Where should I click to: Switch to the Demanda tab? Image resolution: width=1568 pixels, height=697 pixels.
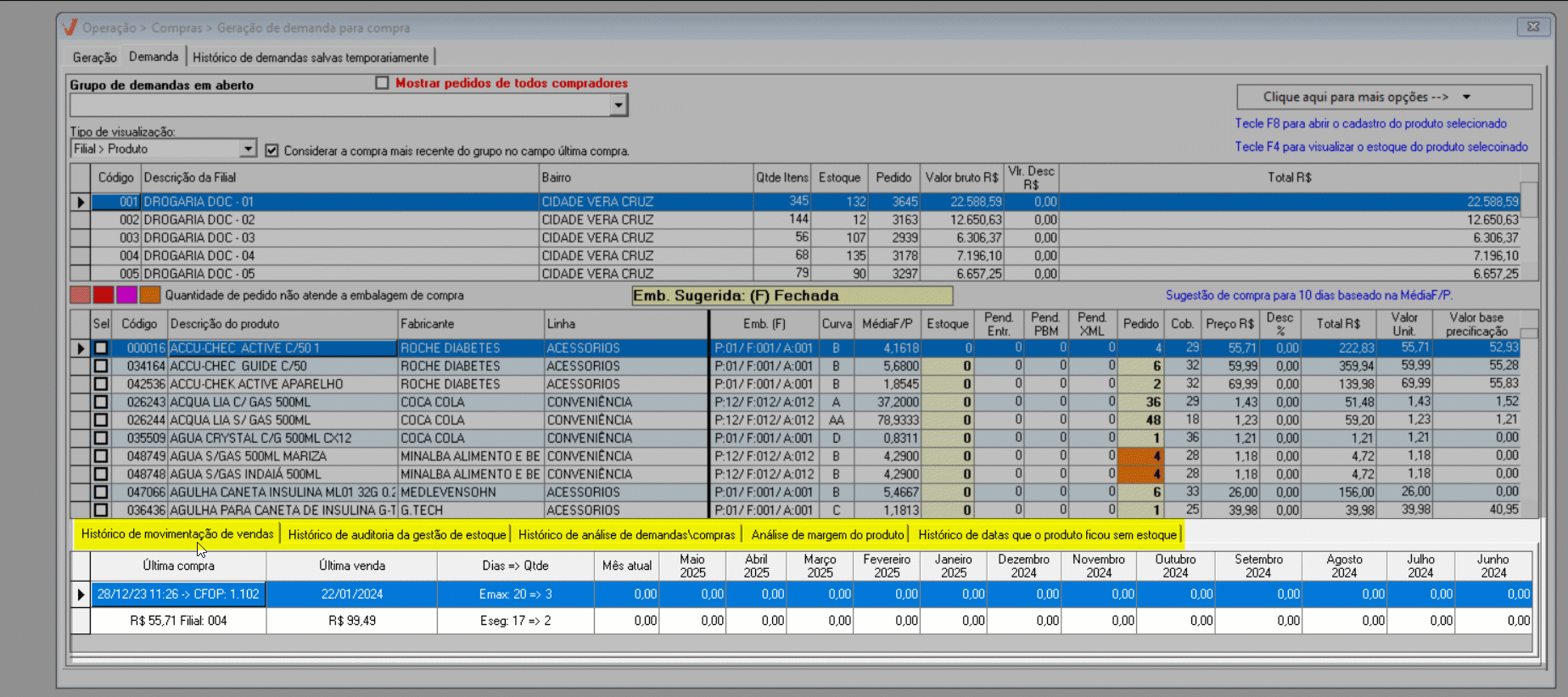point(154,56)
